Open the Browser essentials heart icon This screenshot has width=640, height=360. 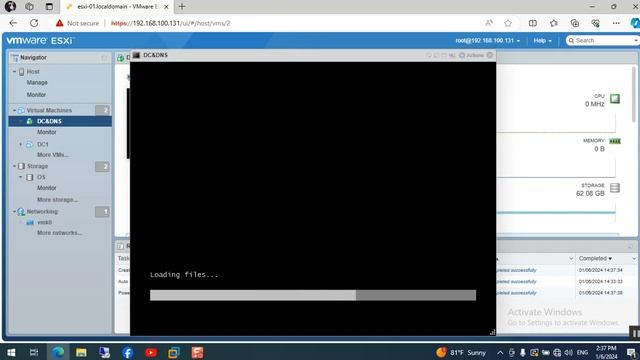(x=596, y=23)
